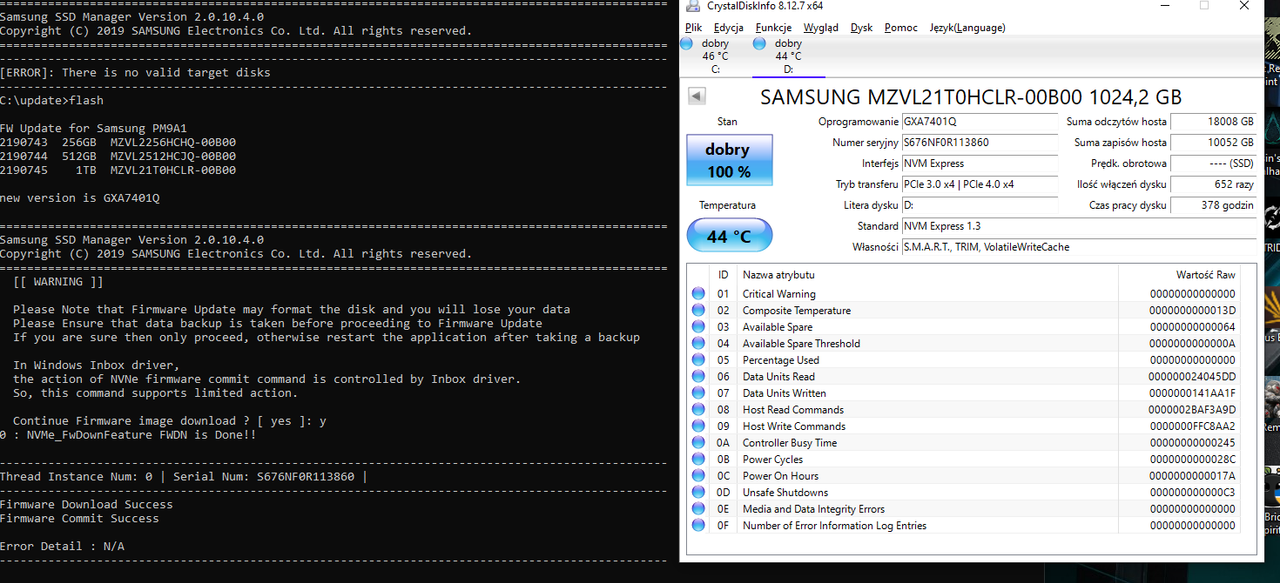This screenshot has height=583, width=1280.
Task: Minimize the CrystalDiskInfo window
Action: tap(1164, 6)
